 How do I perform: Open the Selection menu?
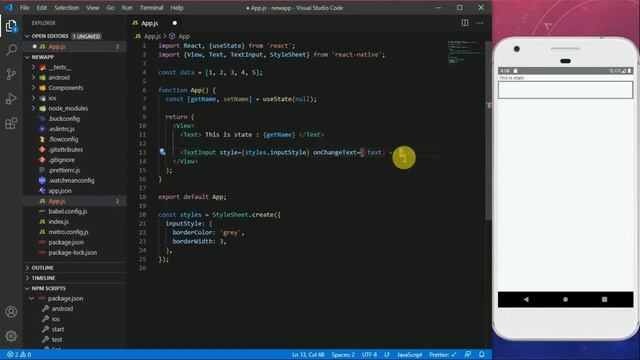point(67,8)
